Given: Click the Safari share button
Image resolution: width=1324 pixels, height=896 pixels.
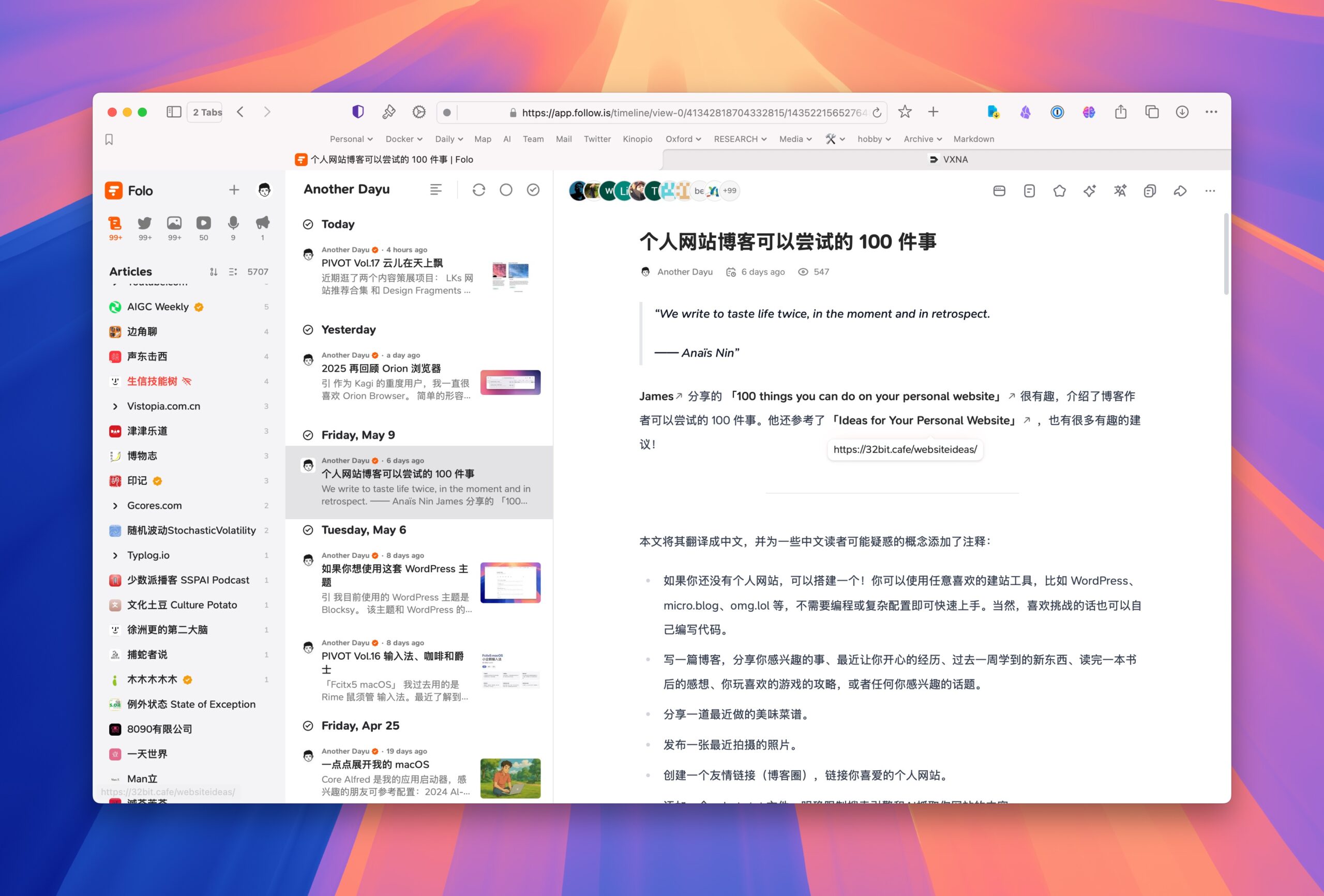Looking at the screenshot, I should tap(1121, 112).
